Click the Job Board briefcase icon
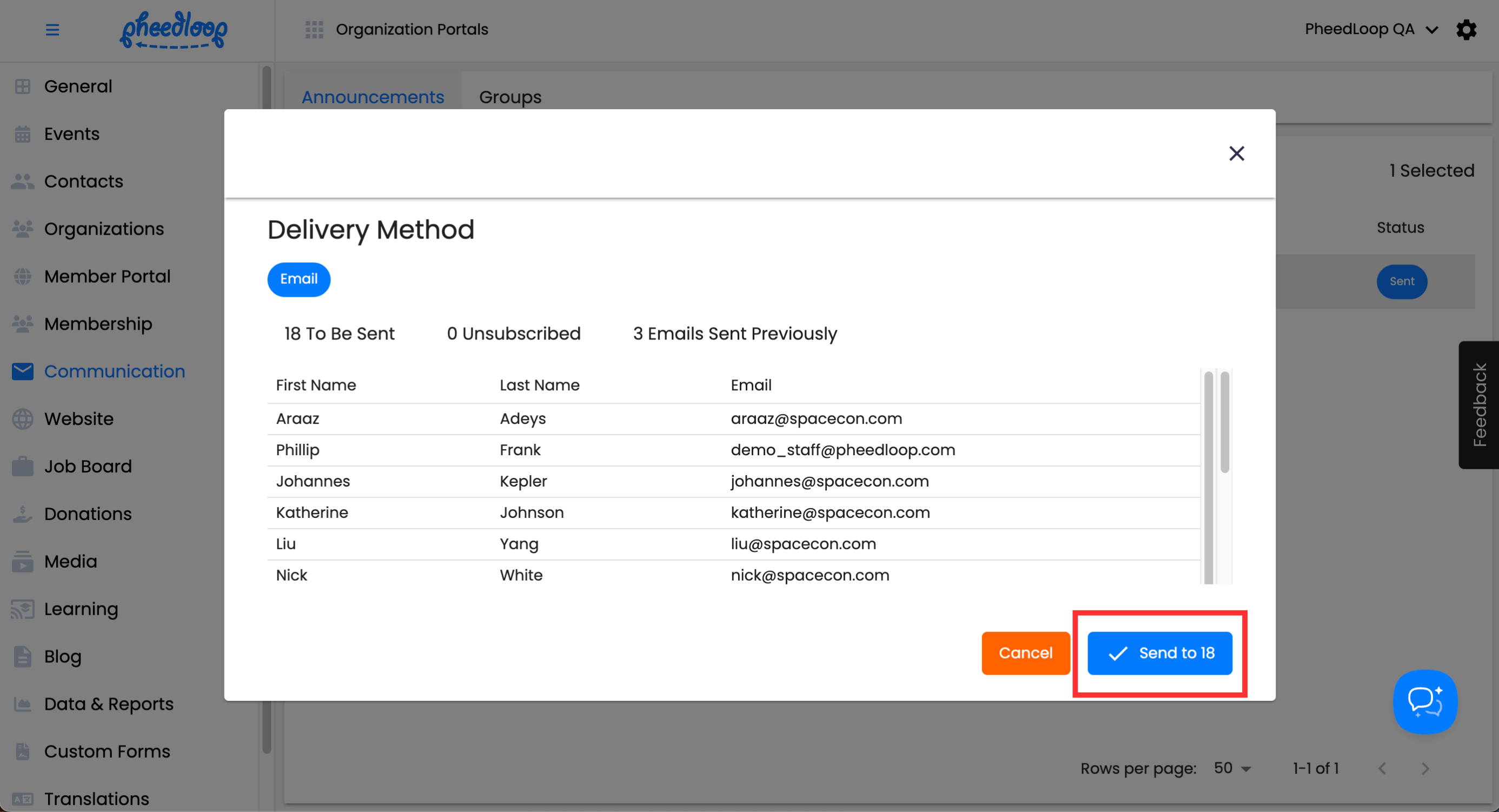This screenshot has height=812, width=1499. (23, 467)
